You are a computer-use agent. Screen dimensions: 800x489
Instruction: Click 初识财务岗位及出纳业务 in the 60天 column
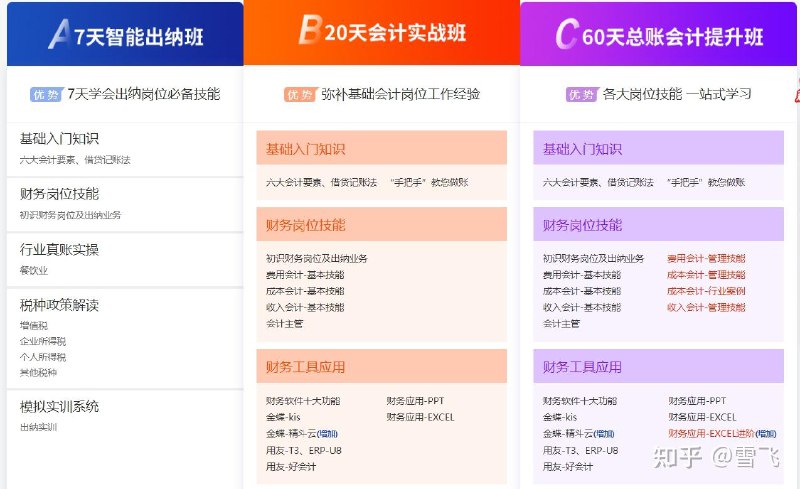pyautogui.click(x=593, y=258)
